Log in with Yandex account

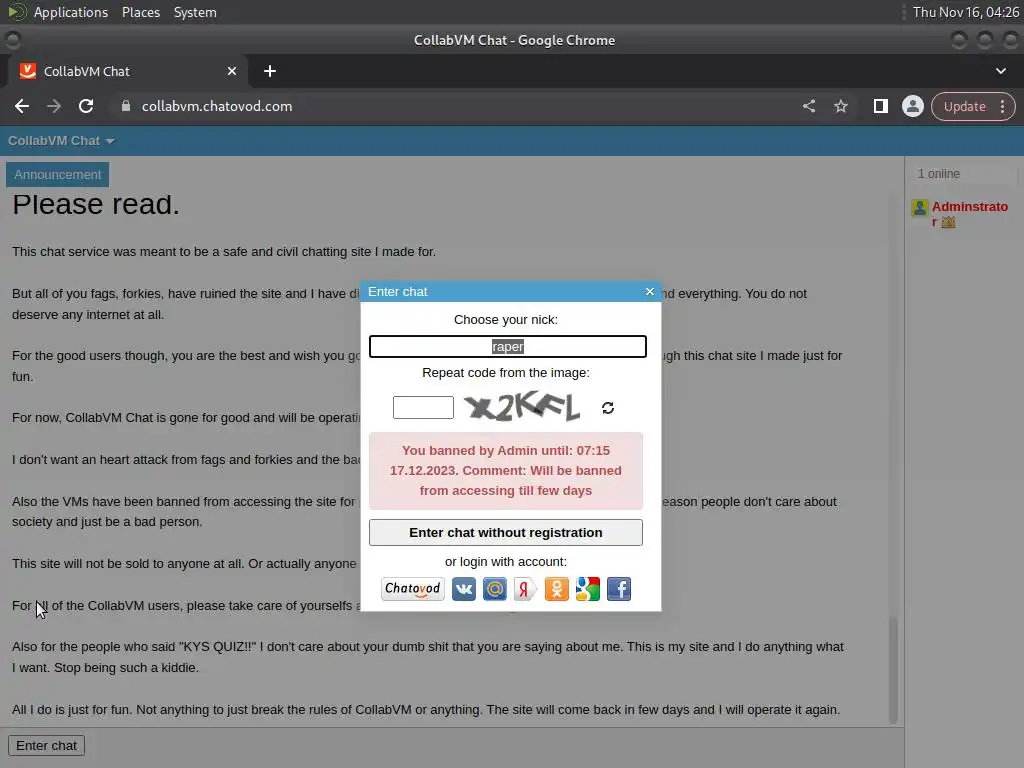524,589
